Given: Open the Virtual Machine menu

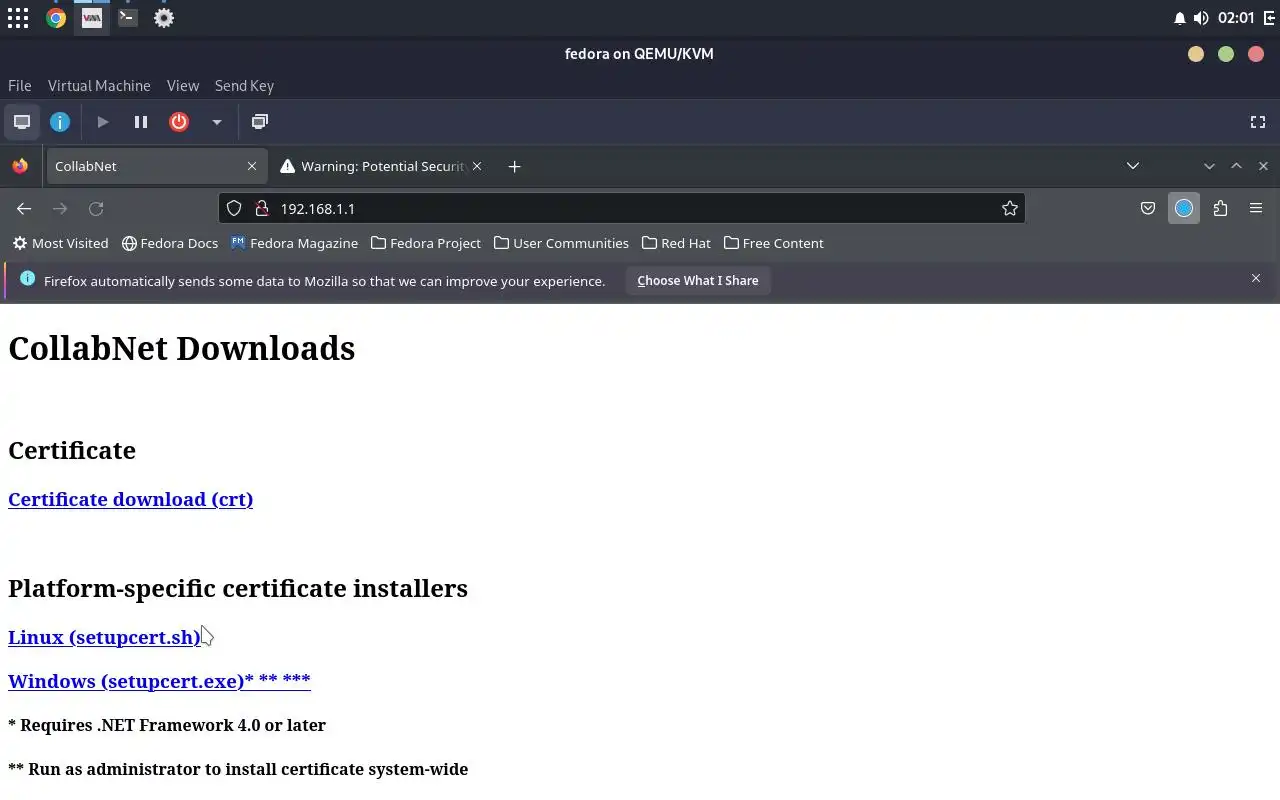Looking at the screenshot, I should click(x=99, y=86).
